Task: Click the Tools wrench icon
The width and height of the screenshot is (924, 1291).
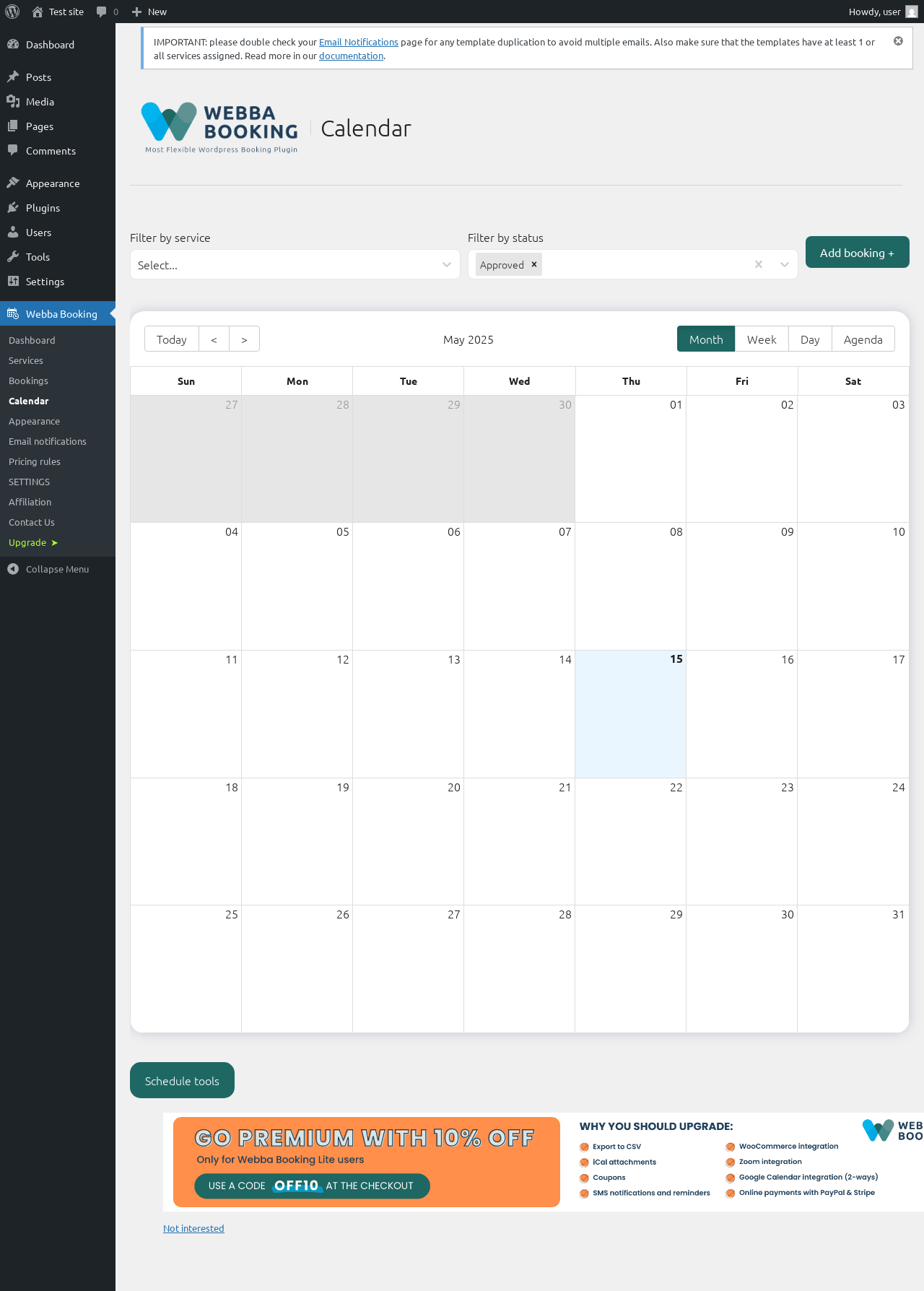Action: 13,256
